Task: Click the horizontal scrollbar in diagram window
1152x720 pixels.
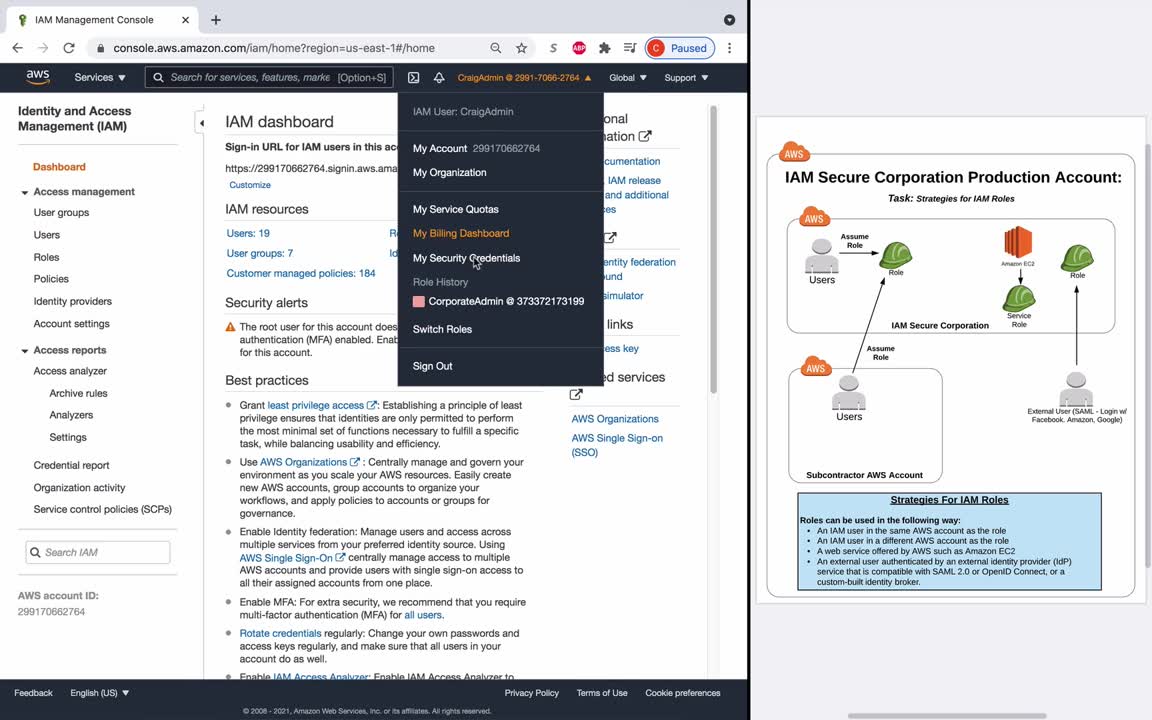Action: (947, 716)
